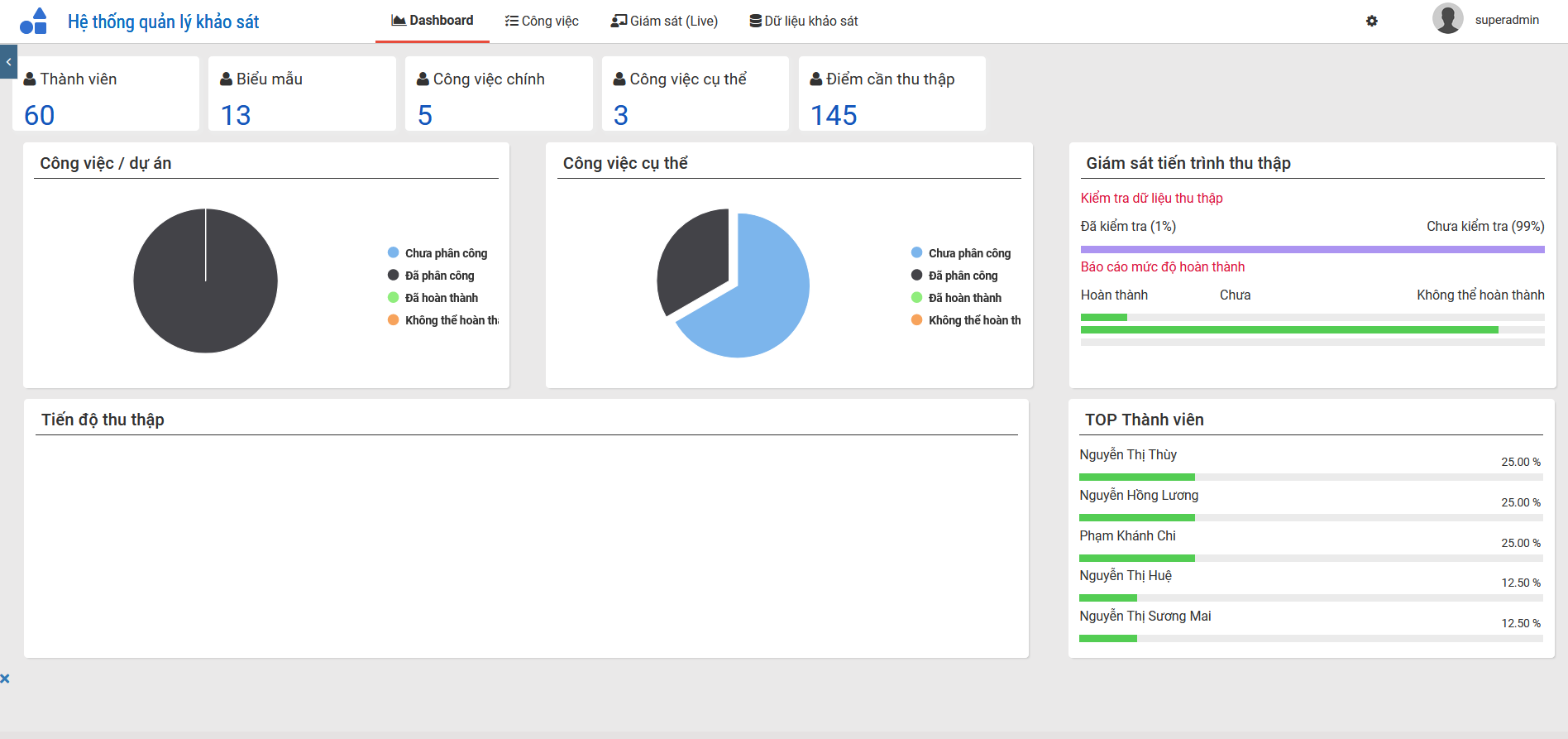Image resolution: width=1568 pixels, height=739 pixels.
Task: Click the purple data check progress bar
Action: point(1312,249)
